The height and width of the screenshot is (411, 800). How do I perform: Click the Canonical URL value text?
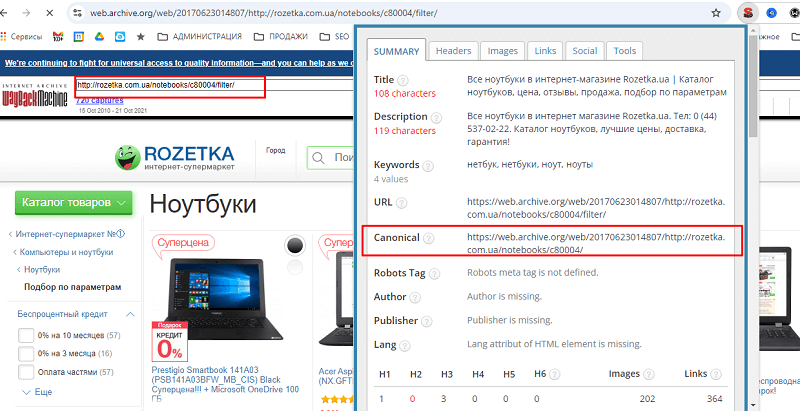tap(596, 243)
